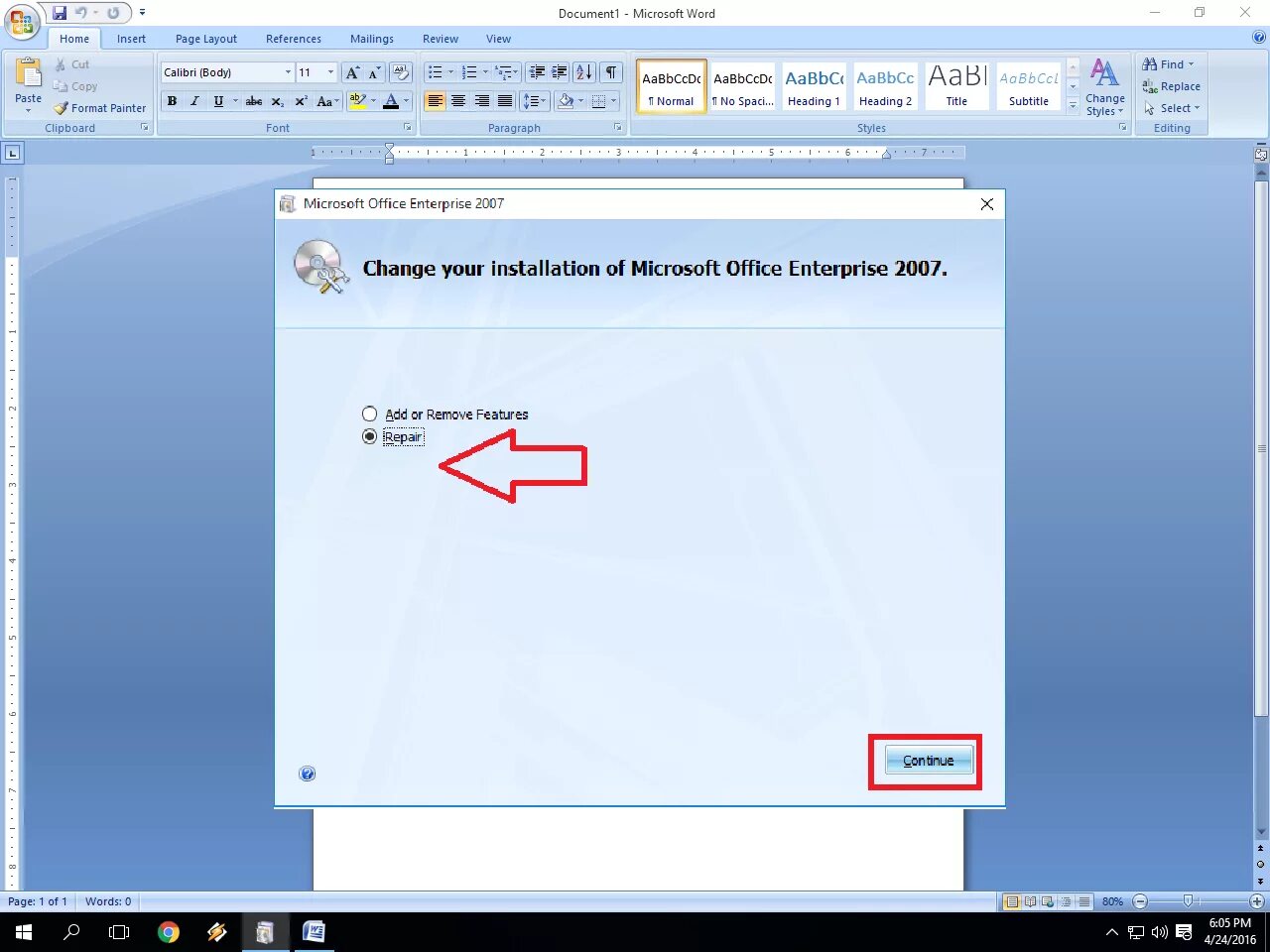Apply subscript formatting
The image size is (1270, 952).
coord(277,101)
